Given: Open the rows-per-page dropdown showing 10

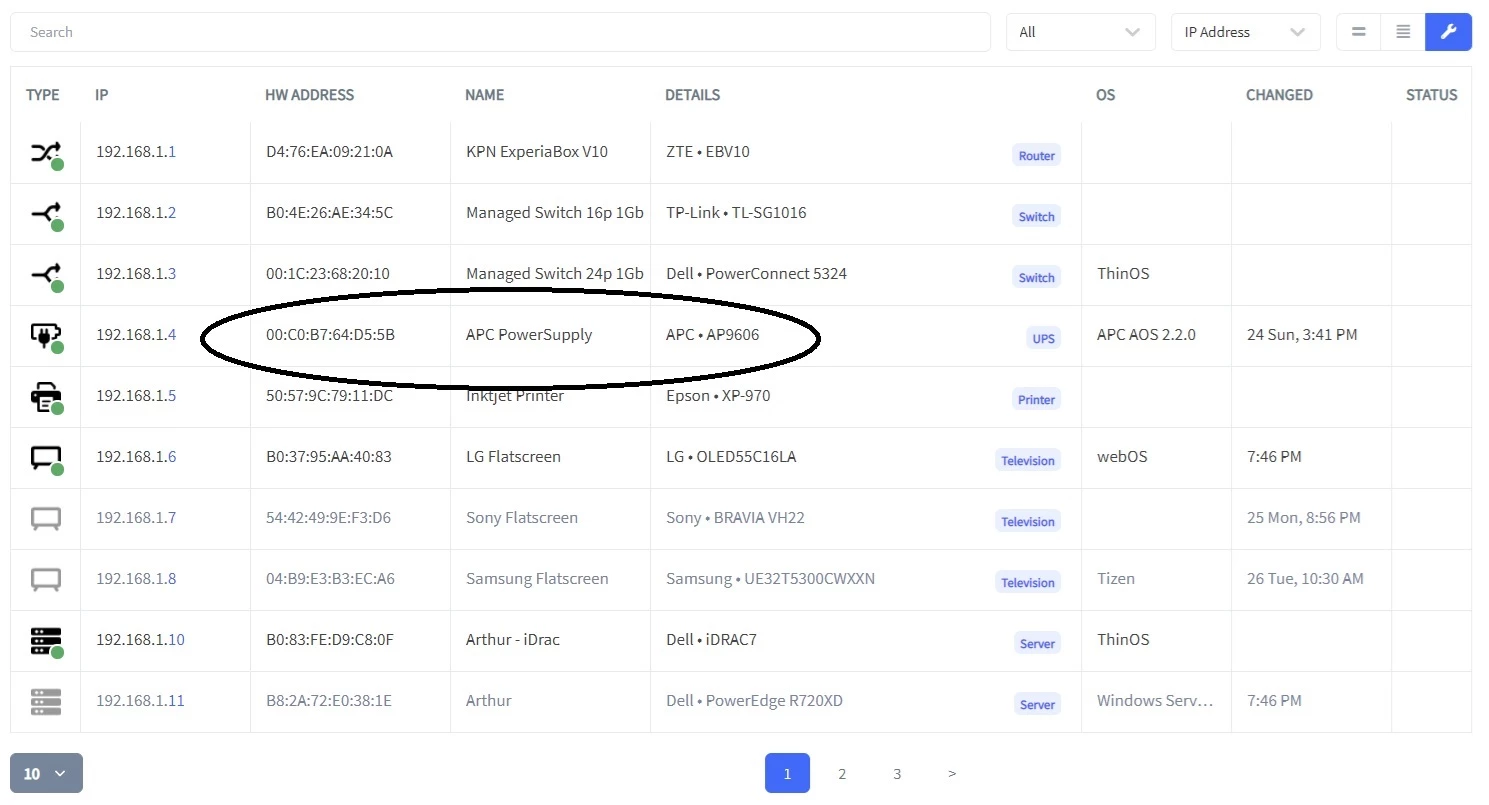Looking at the screenshot, I should (x=46, y=773).
